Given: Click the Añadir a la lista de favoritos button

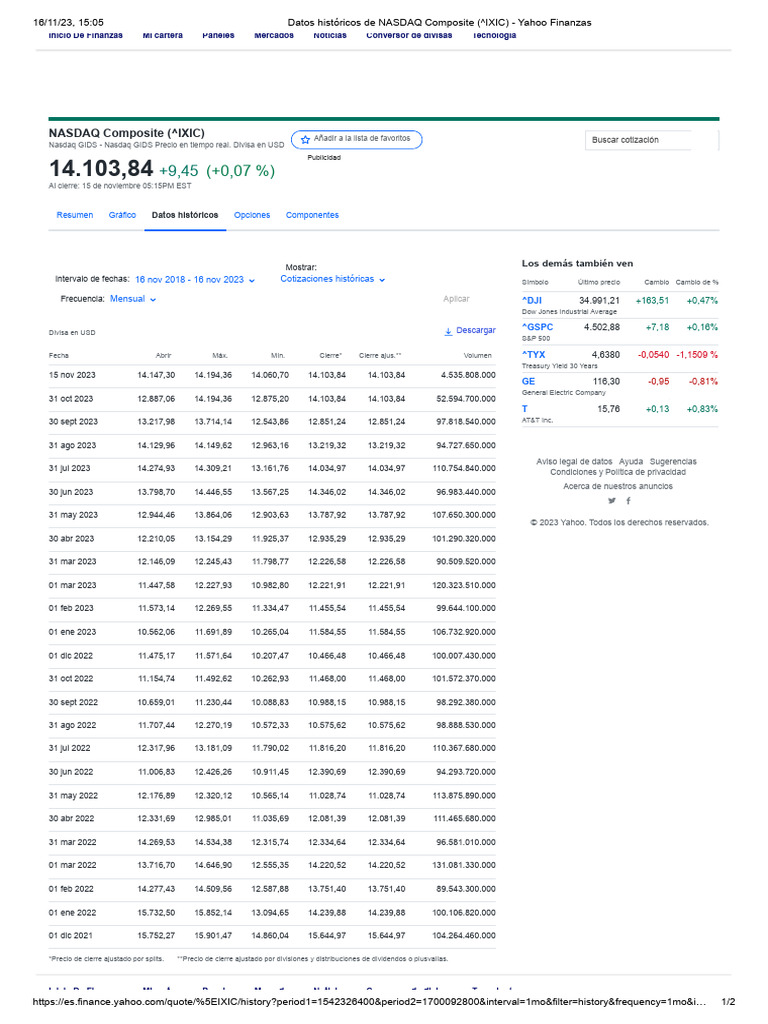Looking at the screenshot, I should coord(357,139).
